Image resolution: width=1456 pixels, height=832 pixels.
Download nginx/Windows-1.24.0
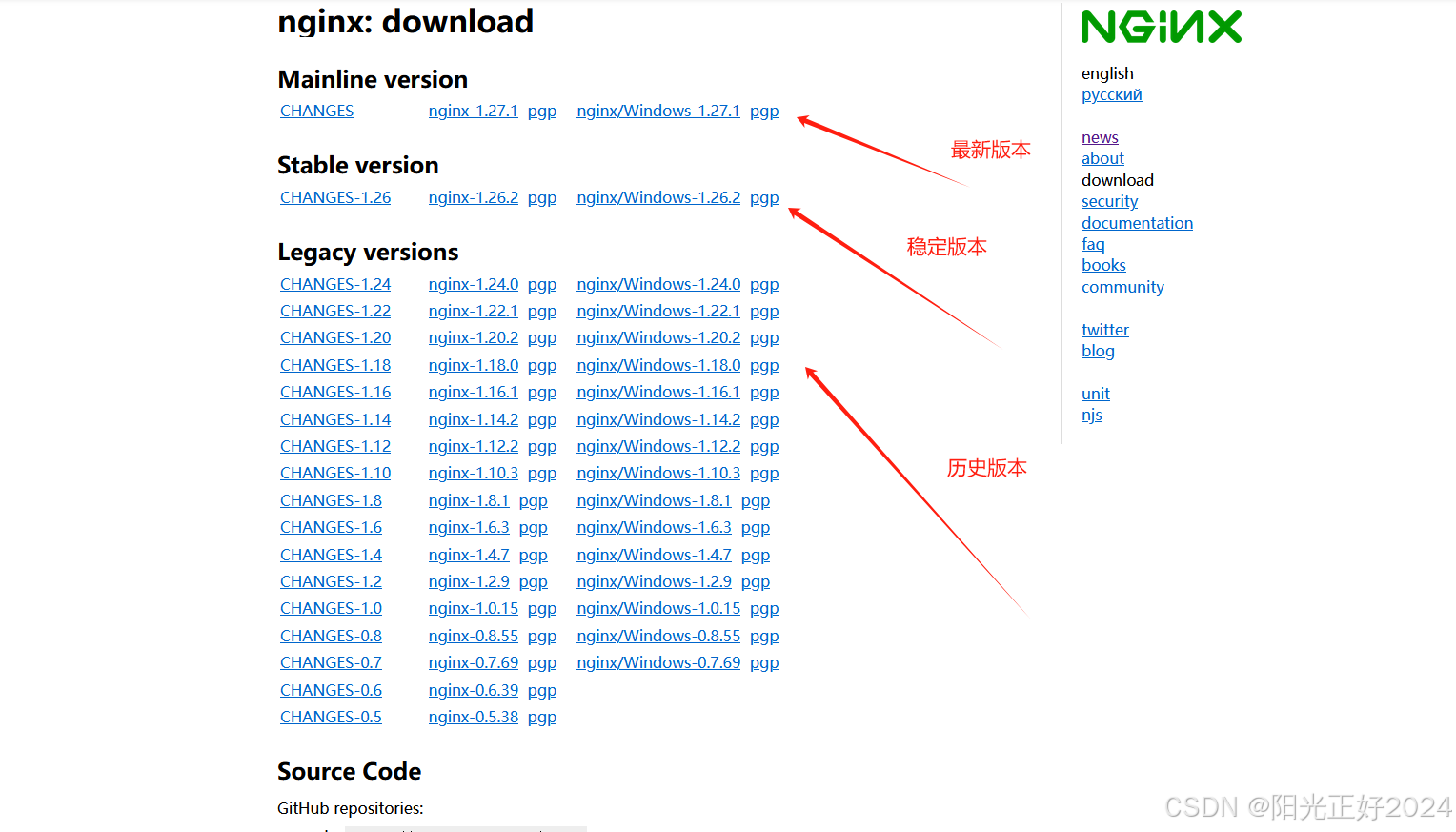(658, 284)
